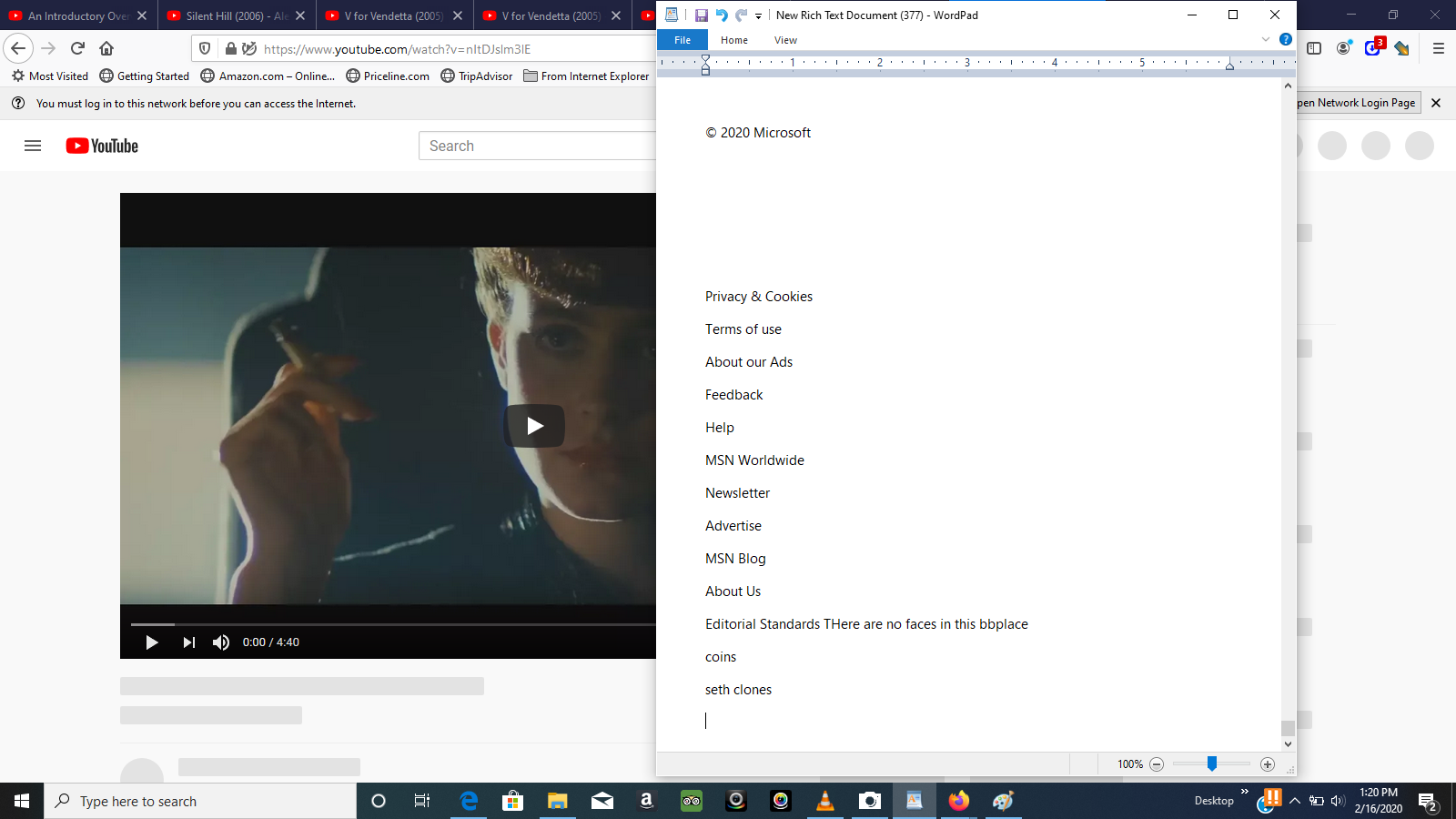Image resolution: width=1456 pixels, height=819 pixels.
Task: Open the From Internet Explorer bookmarks folder
Action: (x=587, y=76)
